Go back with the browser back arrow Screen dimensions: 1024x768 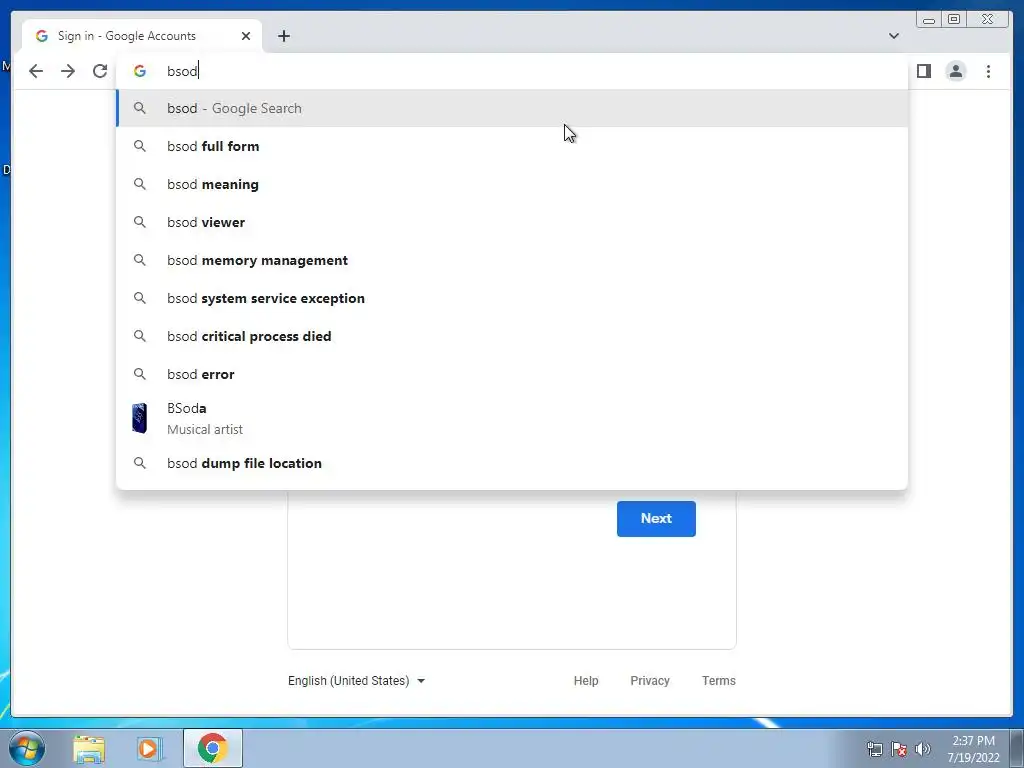tap(36, 71)
